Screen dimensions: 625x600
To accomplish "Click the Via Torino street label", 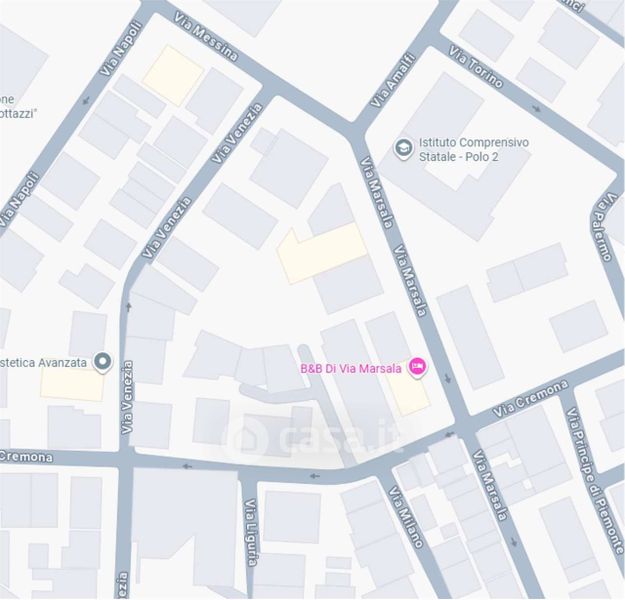I will pos(476,67).
